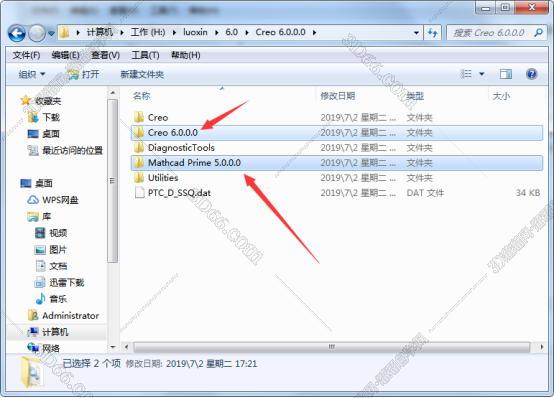
Task: Expand the arrow after 计算机 breadcrumb
Action: [122, 33]
